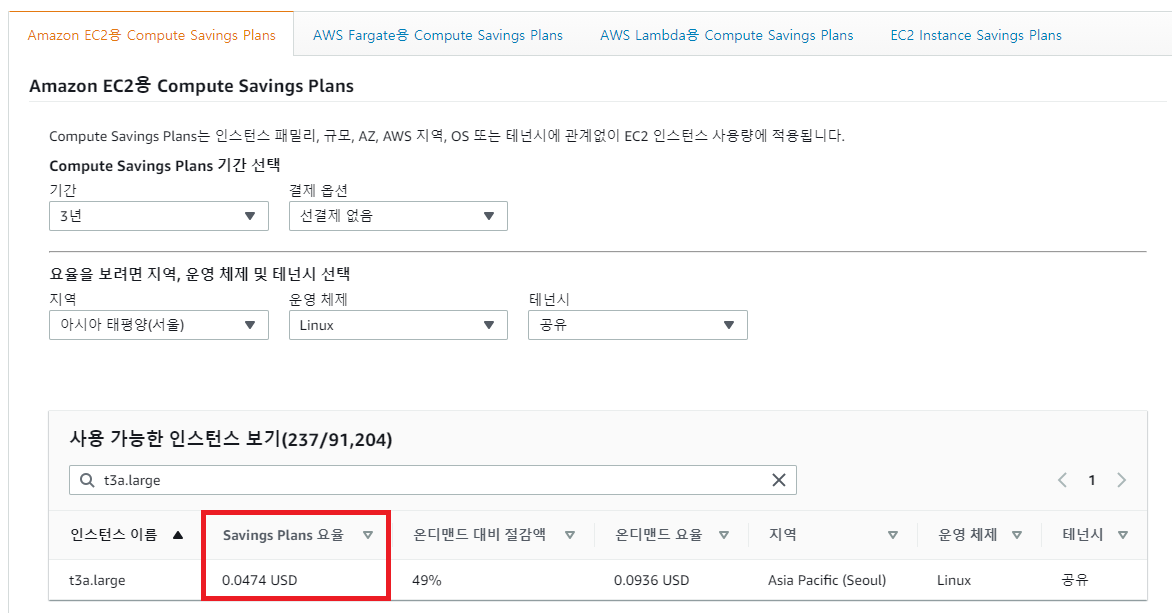
Task: Switch to AWS Fargate Compute Savings Plans tab
Action: (x=437, y=35)
